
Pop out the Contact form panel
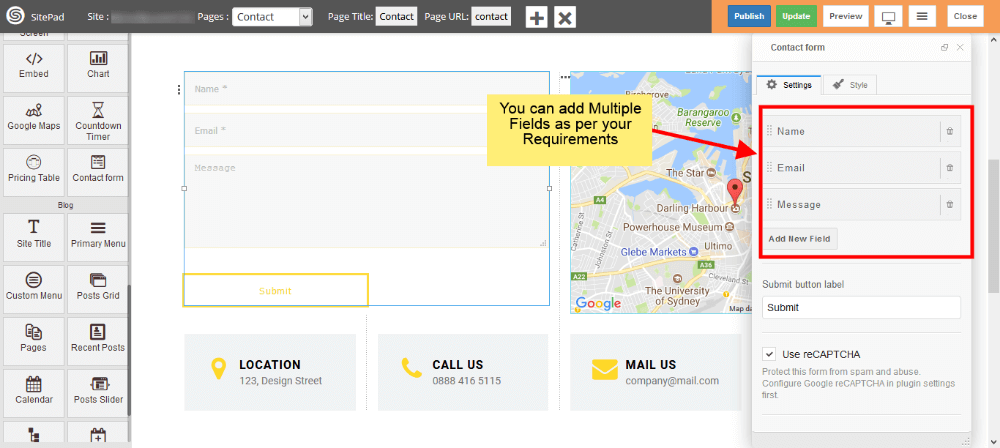(x=945, y=48)
